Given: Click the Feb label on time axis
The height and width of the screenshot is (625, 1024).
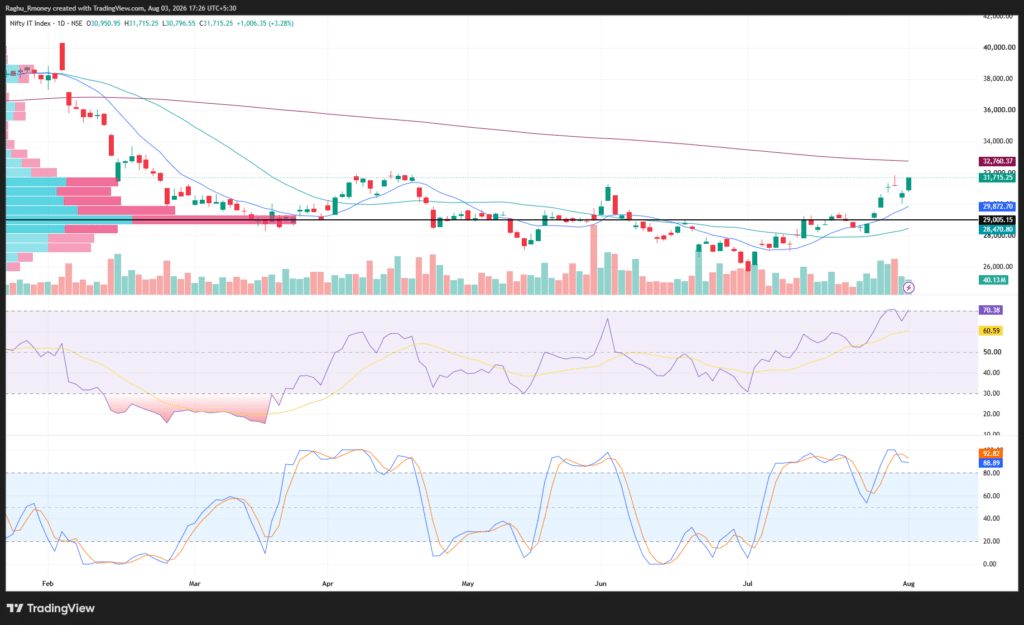Looking at the screenshot, I should pyautogui.click(x=48, y=584).
